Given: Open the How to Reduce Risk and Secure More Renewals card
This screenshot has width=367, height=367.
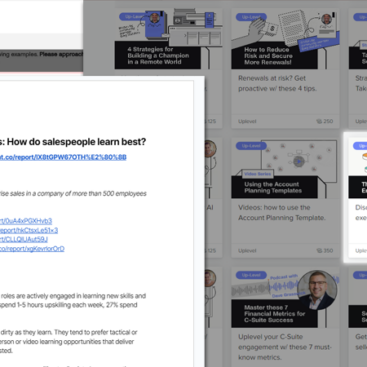Looking at the screenshot, I should coord(285,68).
